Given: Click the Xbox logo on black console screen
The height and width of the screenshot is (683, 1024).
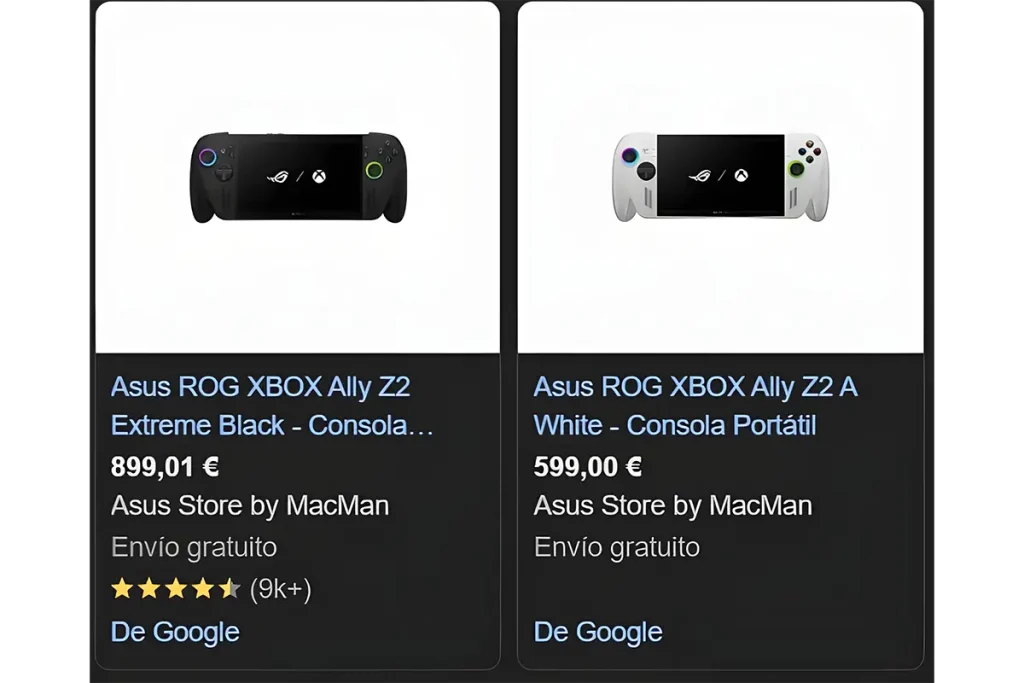Looking at the screenshot, I should pos(319,176).
